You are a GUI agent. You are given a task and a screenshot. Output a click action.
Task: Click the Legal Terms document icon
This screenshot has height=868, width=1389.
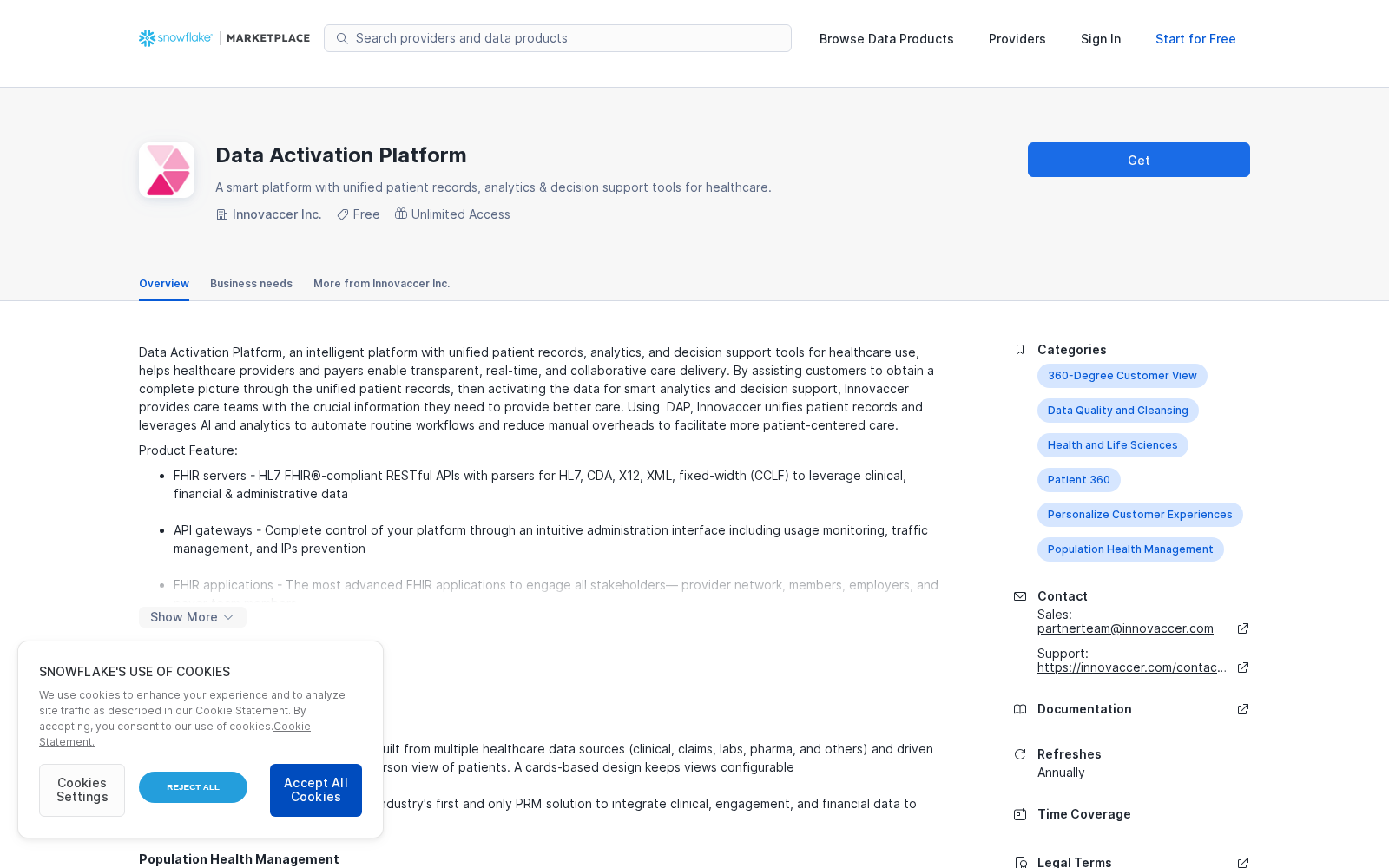[1020, 863]
